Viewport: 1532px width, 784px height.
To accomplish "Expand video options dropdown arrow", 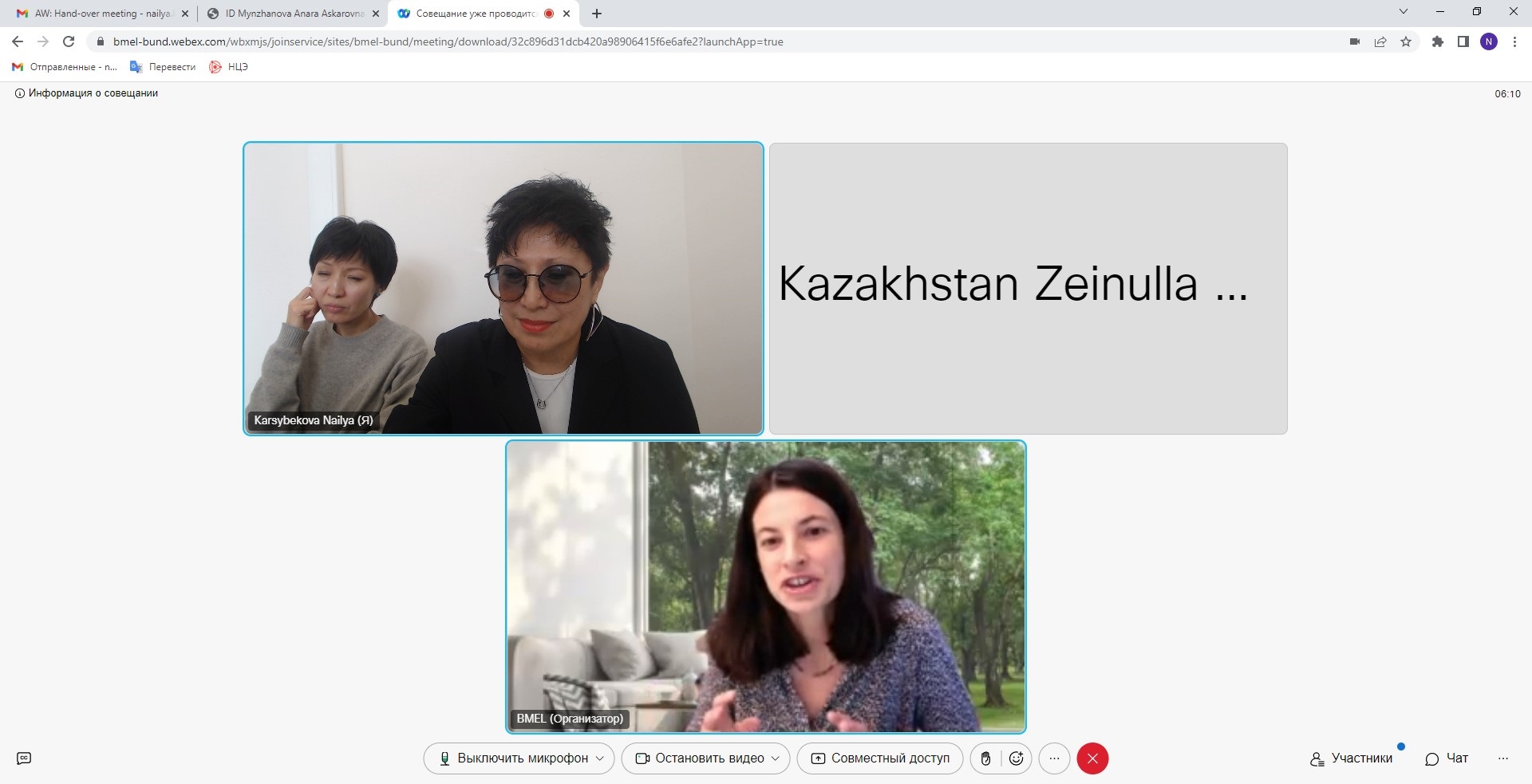I will 776,758.
